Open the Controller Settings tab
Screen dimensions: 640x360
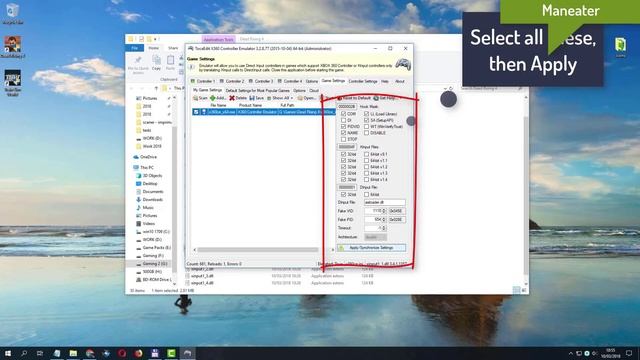click(x=363, y=81)
